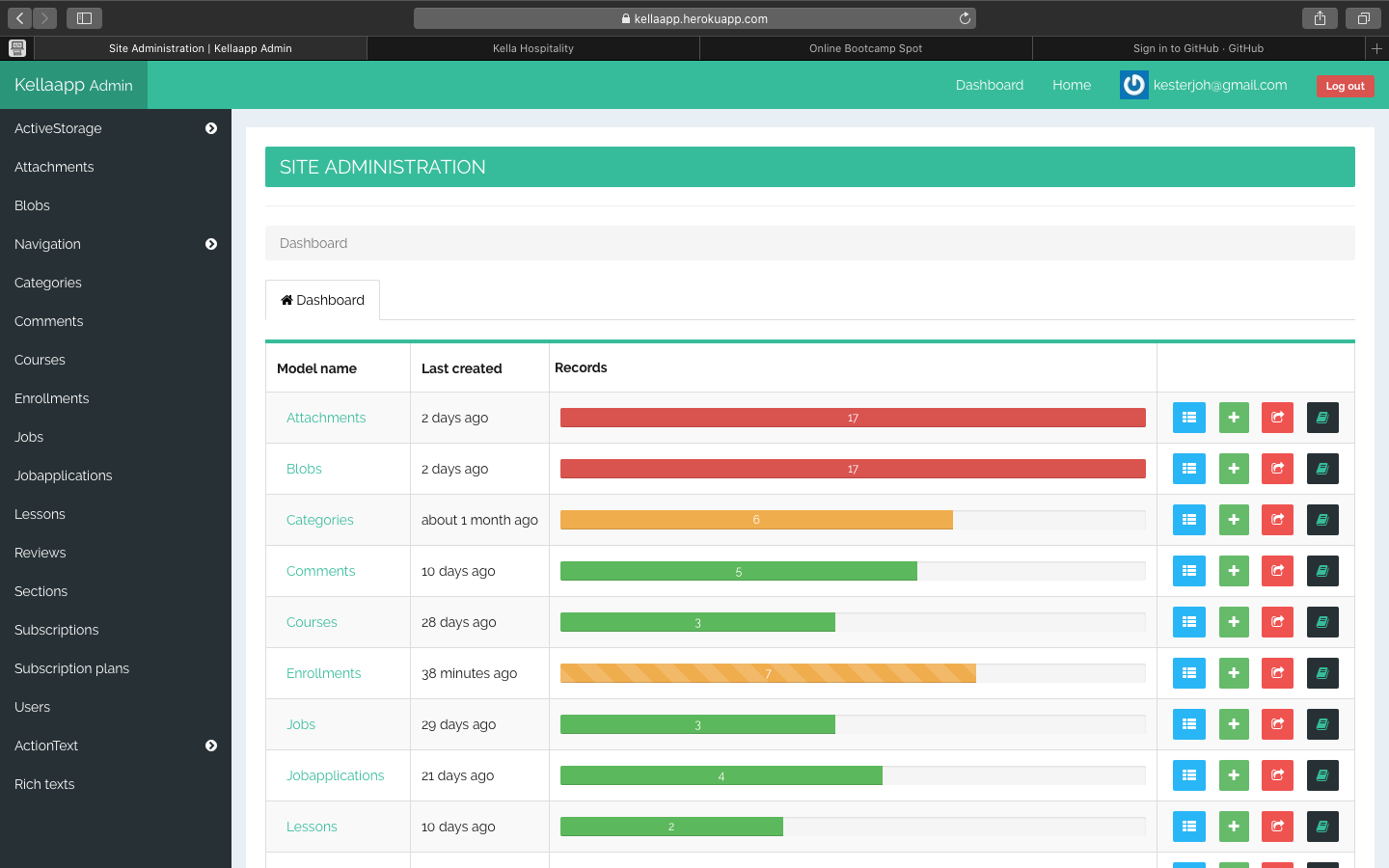Click the add new icon for Courses
This screenshot has width=1389, height=868.
click(1233, 621)
